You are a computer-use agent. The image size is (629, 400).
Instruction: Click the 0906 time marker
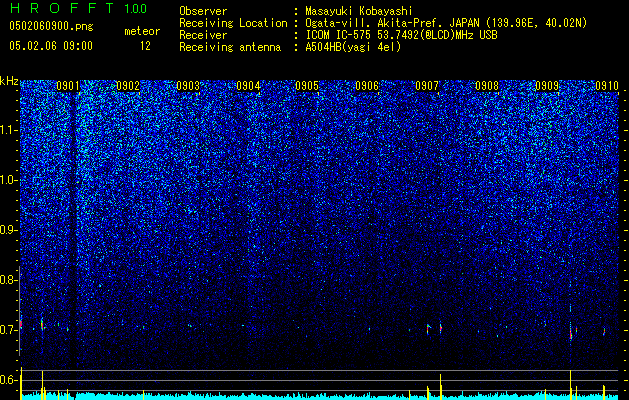click(367, 86)
